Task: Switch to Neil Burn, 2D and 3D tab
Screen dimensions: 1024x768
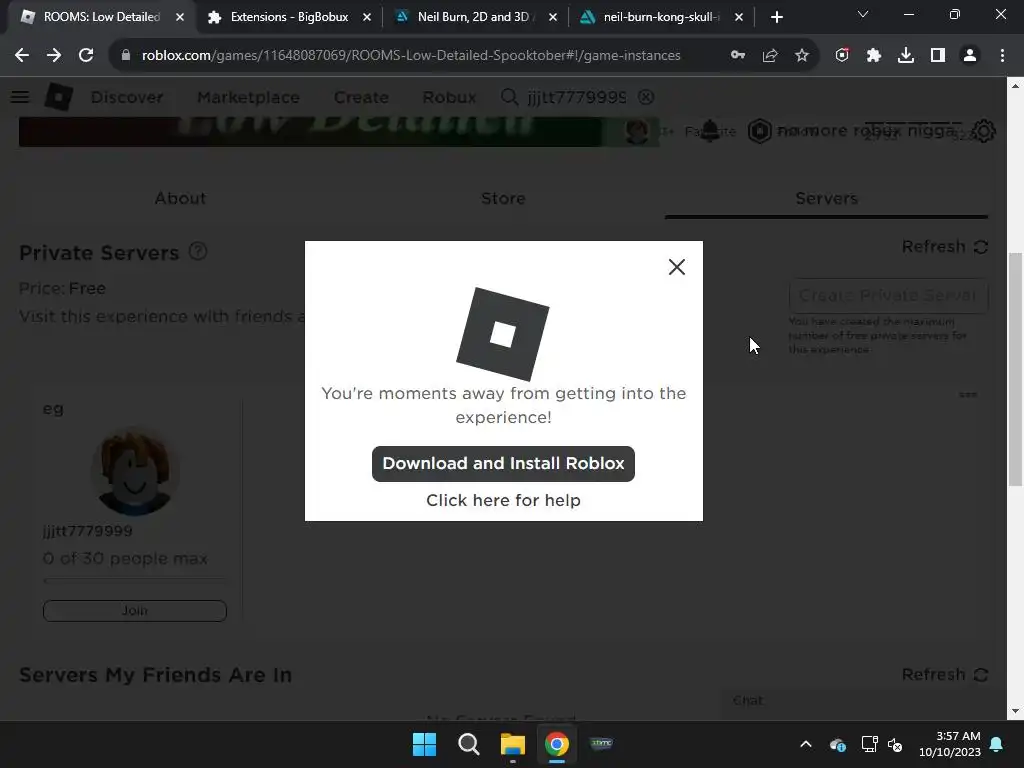Action: tap(474, 17)
